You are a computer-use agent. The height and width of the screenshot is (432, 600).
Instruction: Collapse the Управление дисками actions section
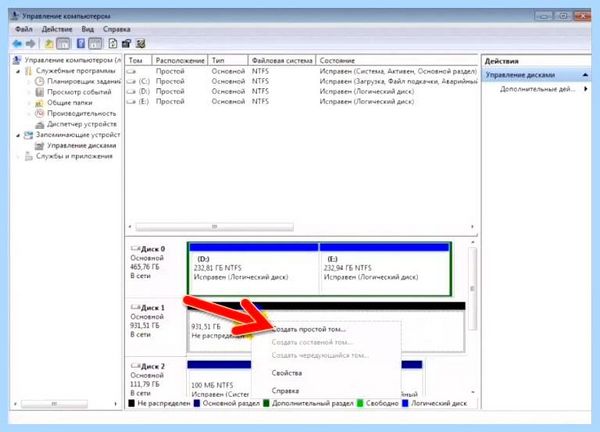(x=585, y=75)
